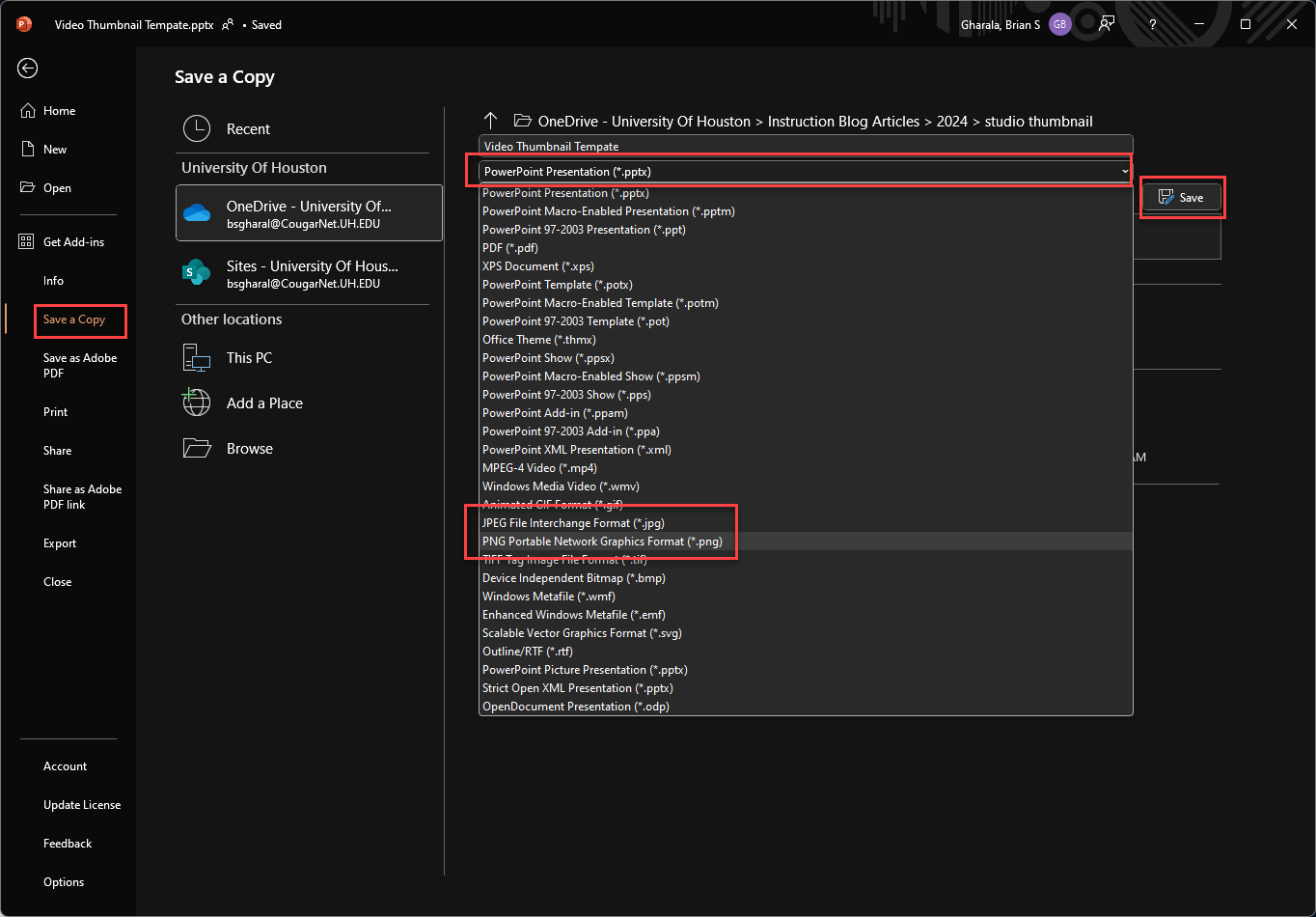Select Info in sidebar
The height and width of the screenshot is (917, 1316).
click(x=53, y=281)
